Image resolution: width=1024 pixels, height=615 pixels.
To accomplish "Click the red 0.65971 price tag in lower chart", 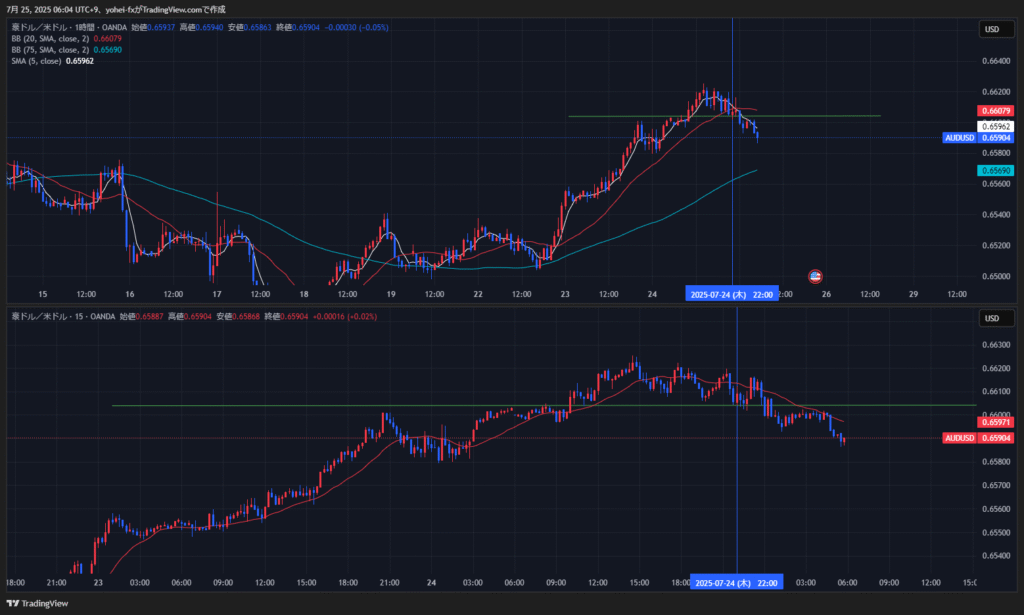I will [997, 423].
